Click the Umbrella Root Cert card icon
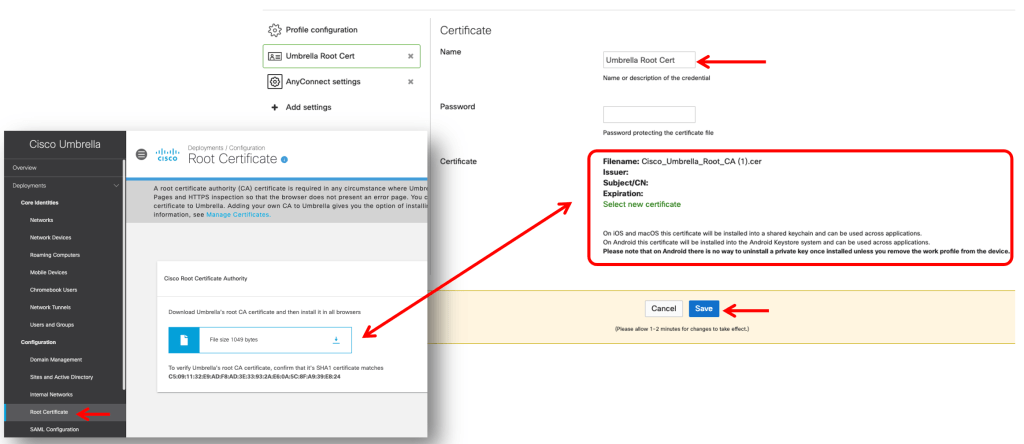This screenshot has width=1024, height=444. tap(274, 56)
